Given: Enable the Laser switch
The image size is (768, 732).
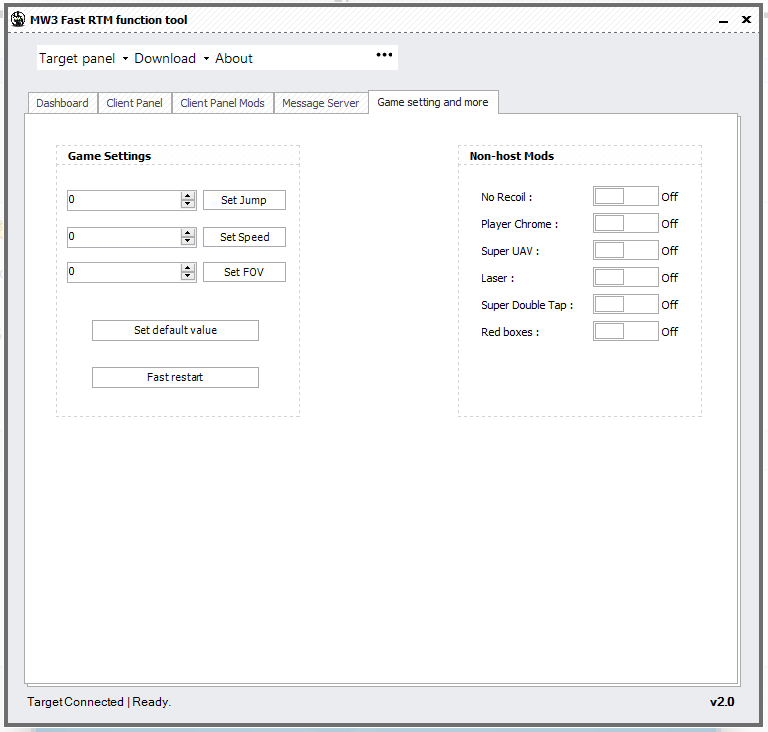Looking at the screenshot, I should [625, 277].
